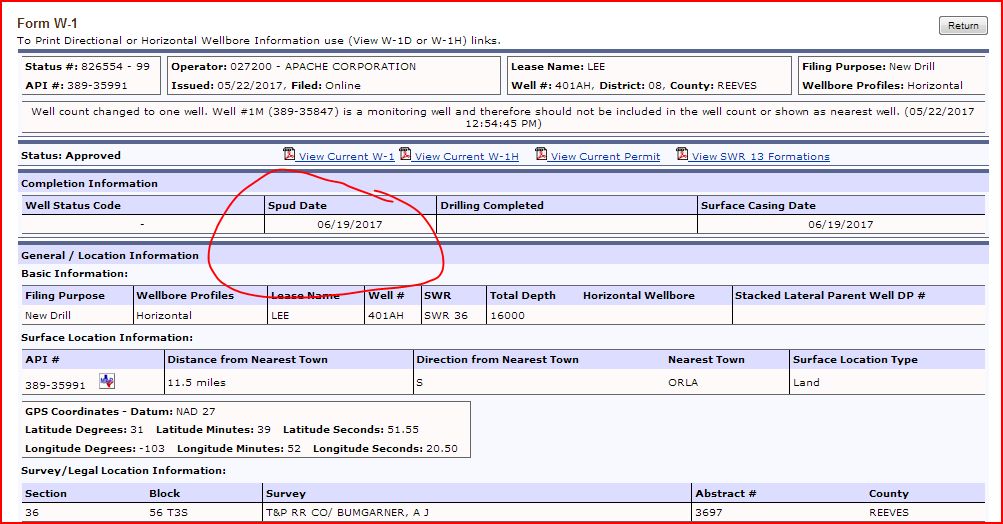Click the Latitude Seconds 51.55 text
This screenshot has width=1003, height=524.
tap(351, 430)
